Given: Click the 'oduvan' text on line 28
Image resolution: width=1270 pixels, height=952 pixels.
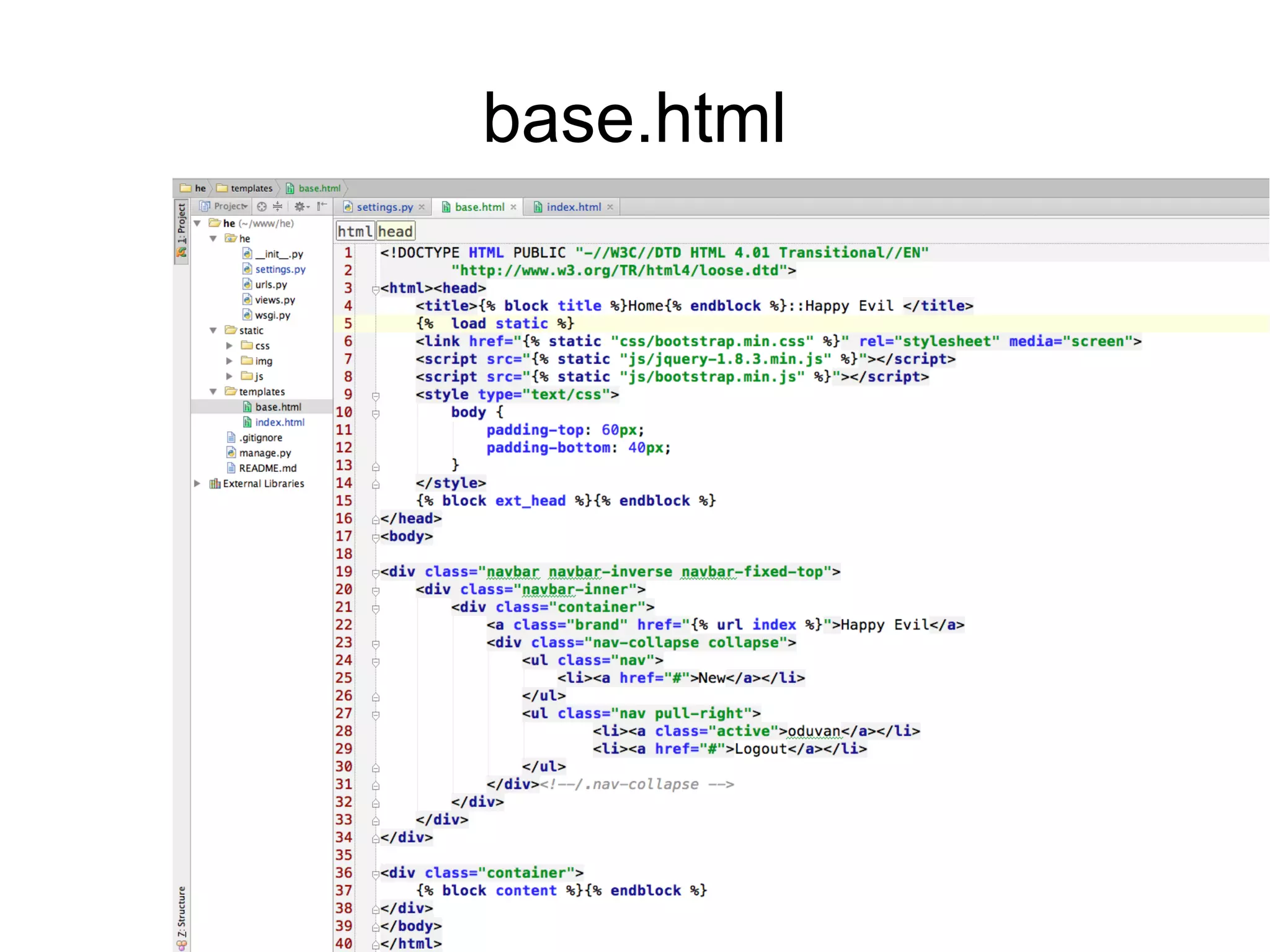Looking at the screenshot, I should 814,731.
